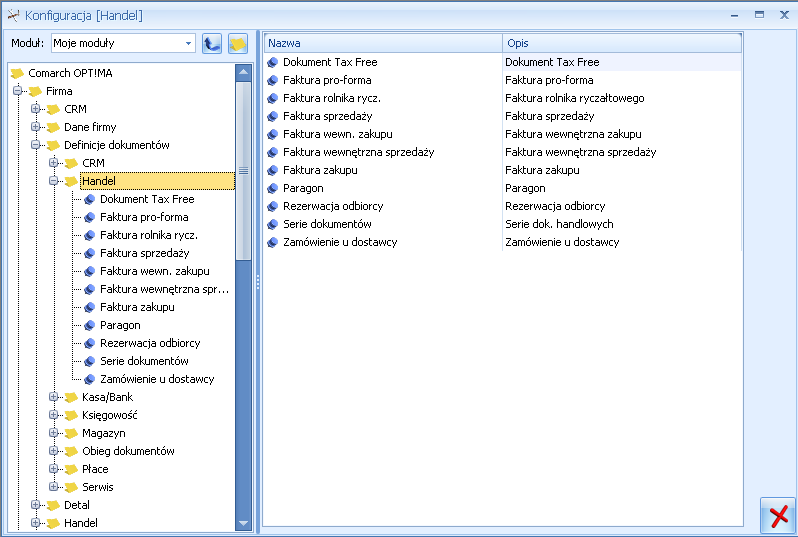Minimize the Konfiguracja window
The image size is (798, 537).
coord(734,15)
